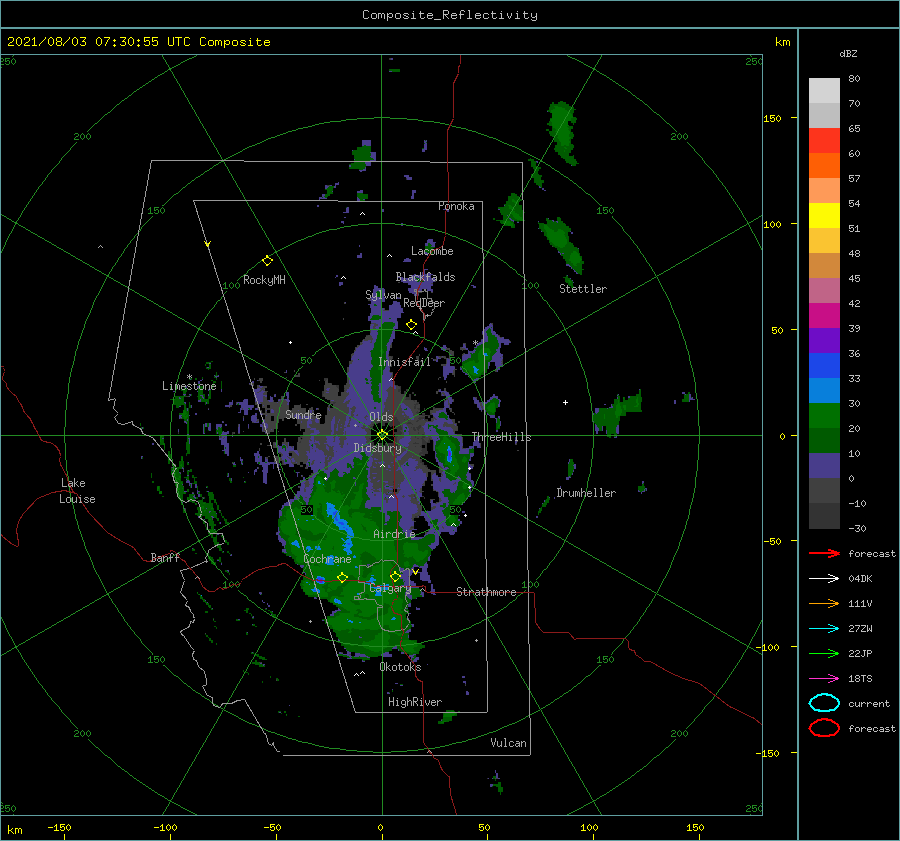Select the red forecast arrow legend icon
Viewport: 900px width, 841px height.
click(824, 553)
